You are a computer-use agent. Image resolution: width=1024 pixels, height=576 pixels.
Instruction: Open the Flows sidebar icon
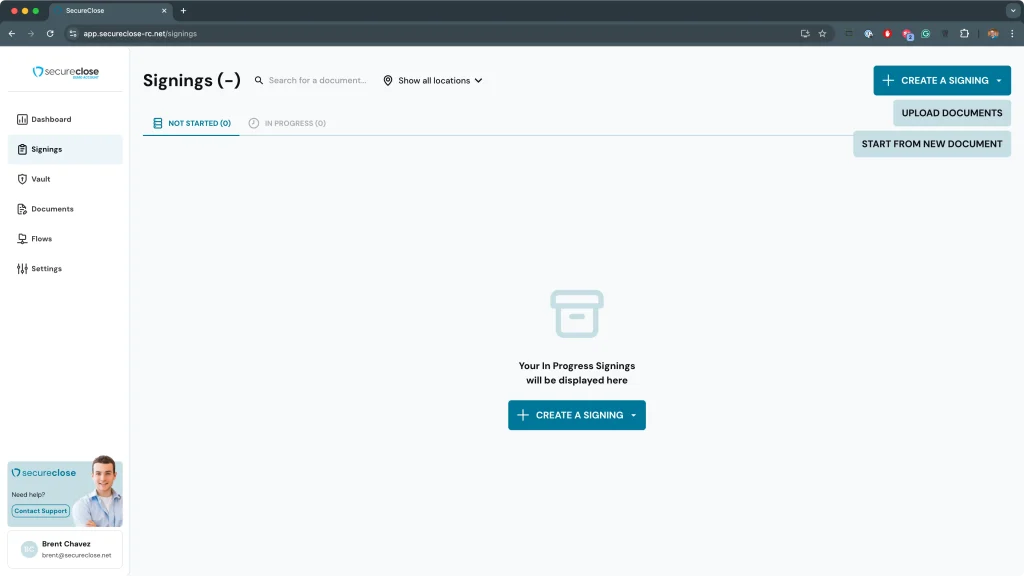tap(22, 239)
